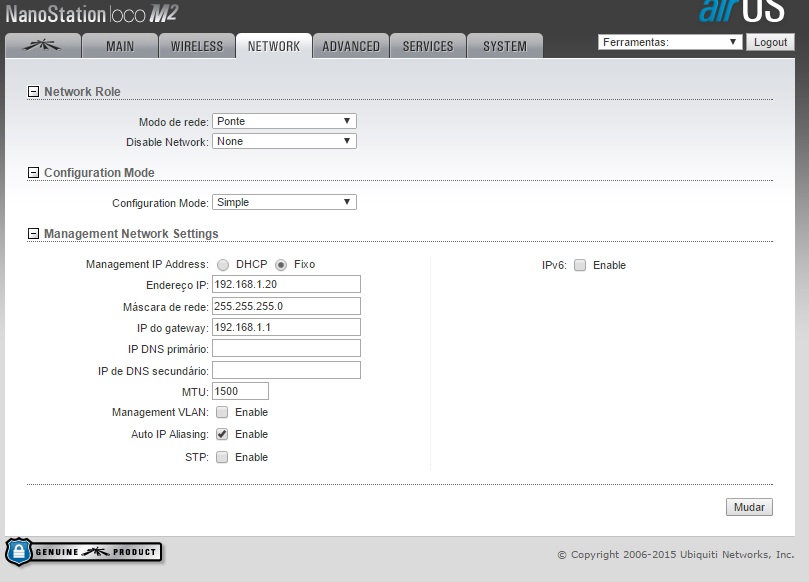Collapse the Network Role section

click(x=33, y=91)
